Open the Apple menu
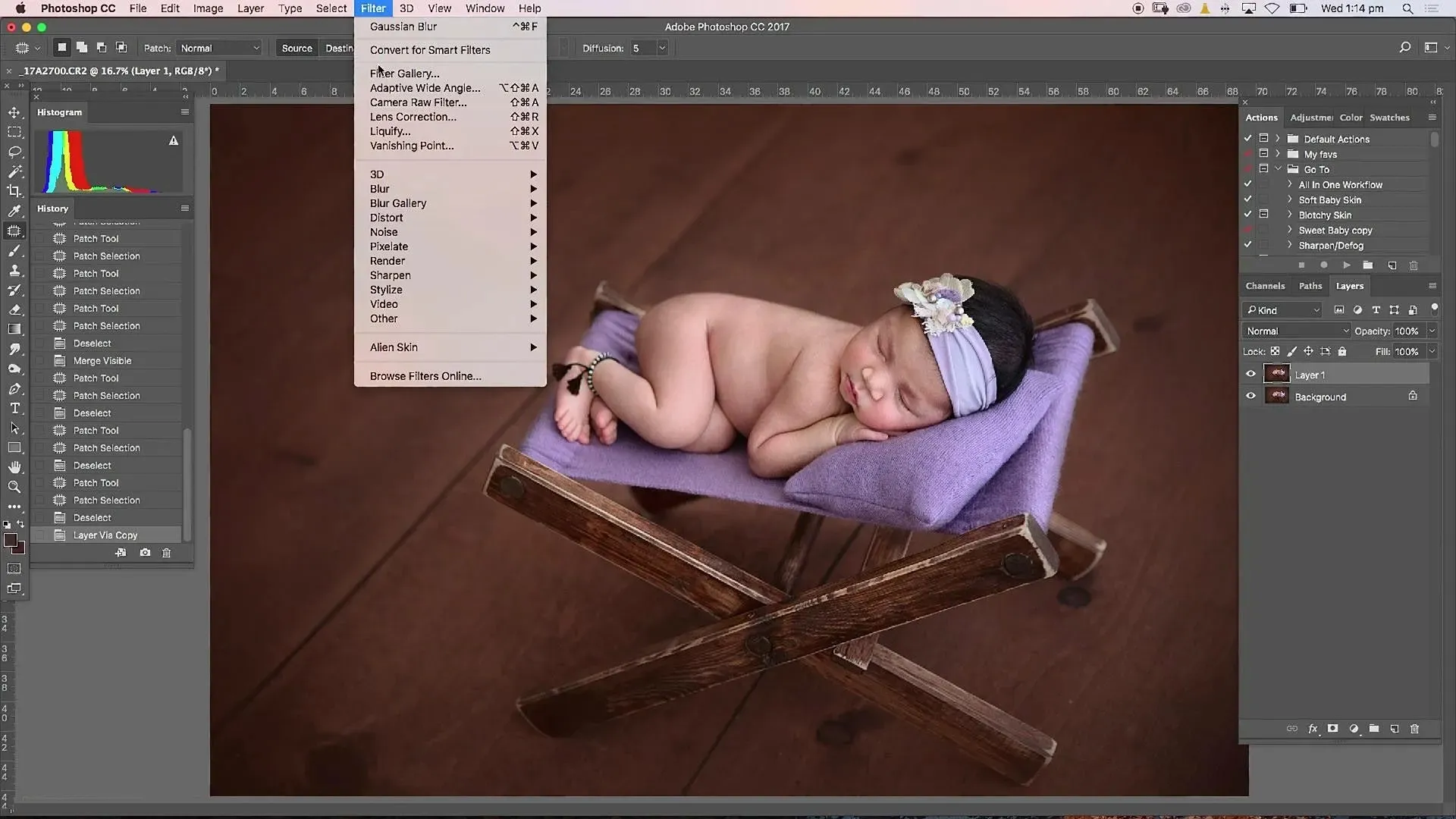 point(20,8)
